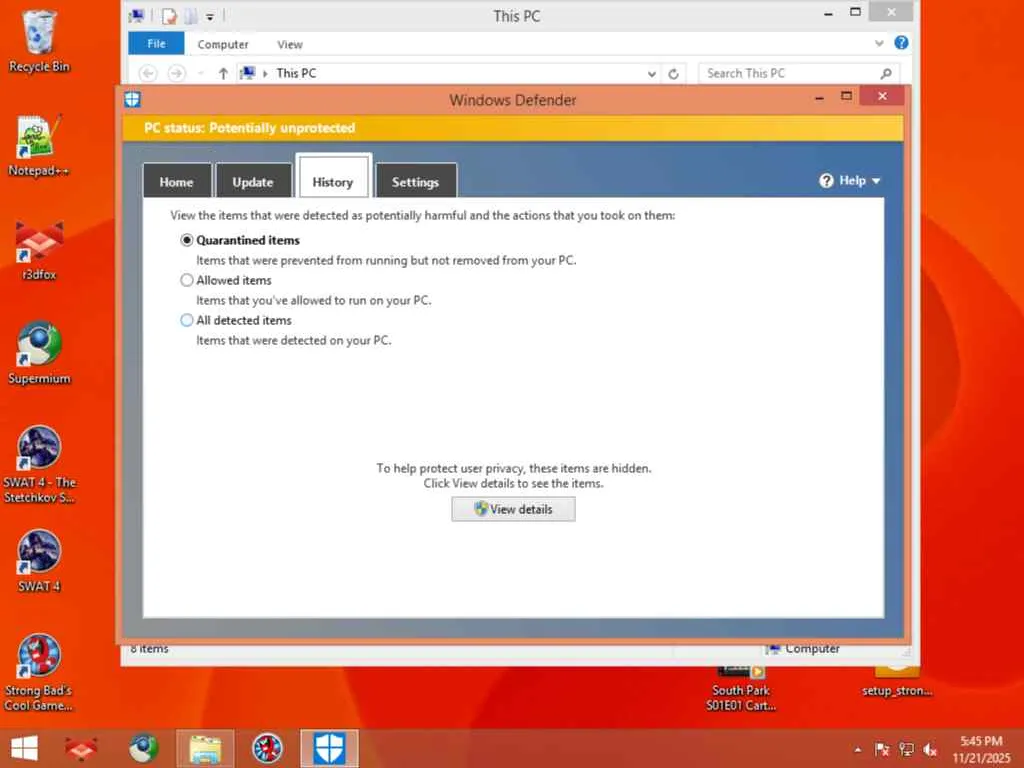This screenshot has height=768, width=1024.
Task: Open the Recycle Bin desktop icon
Action: click(39, 40)
